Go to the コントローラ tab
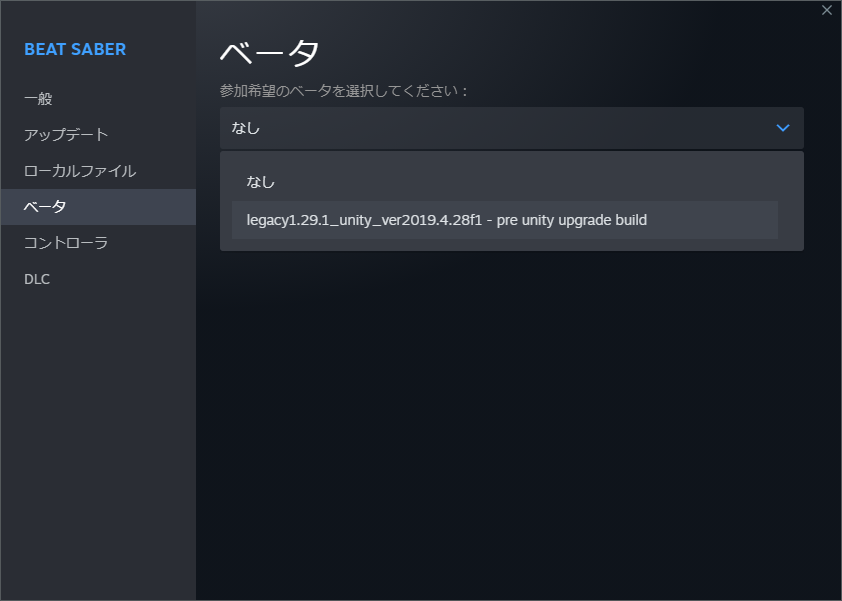 coord(98,243)
